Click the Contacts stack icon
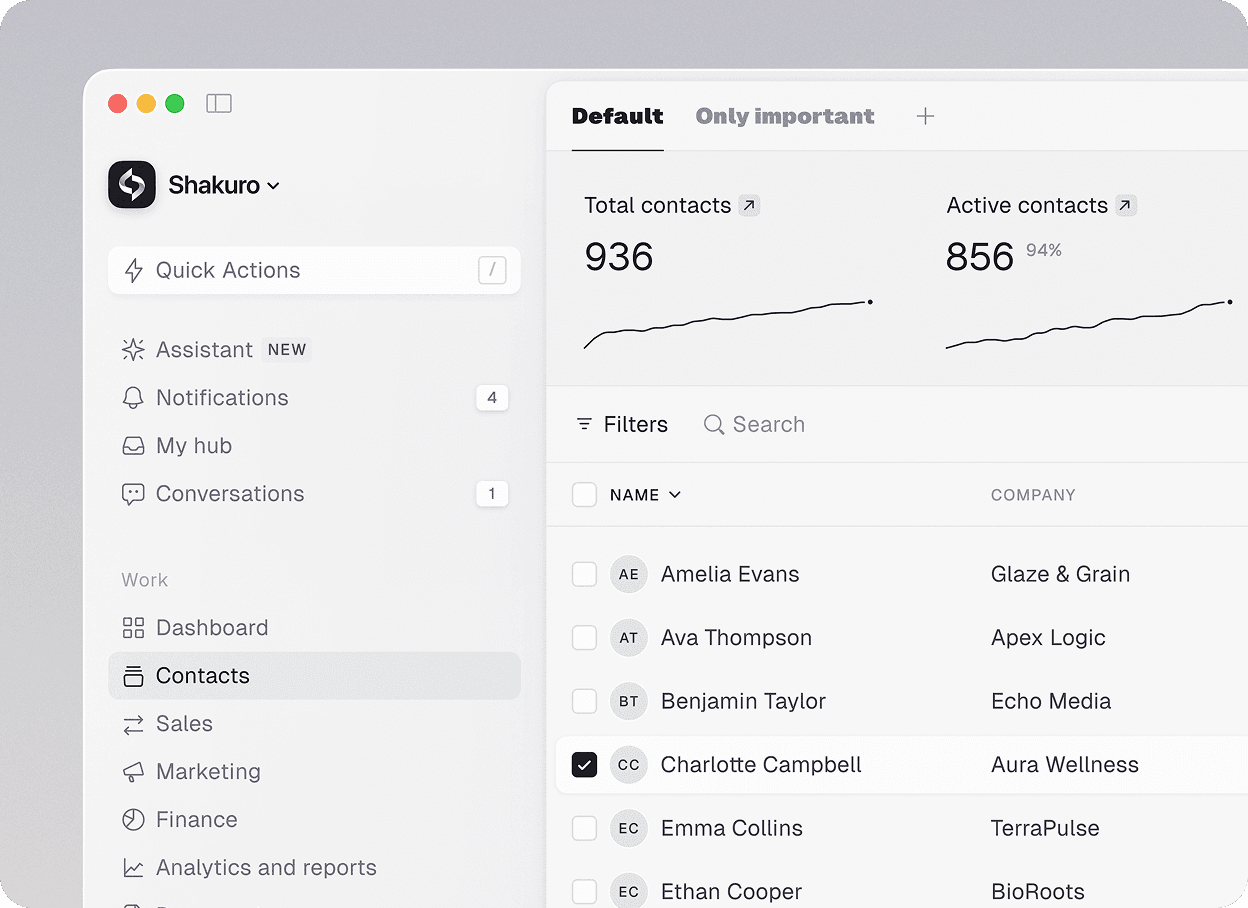The height and width of the screenshot is (908, 1248). coord(133,676)
